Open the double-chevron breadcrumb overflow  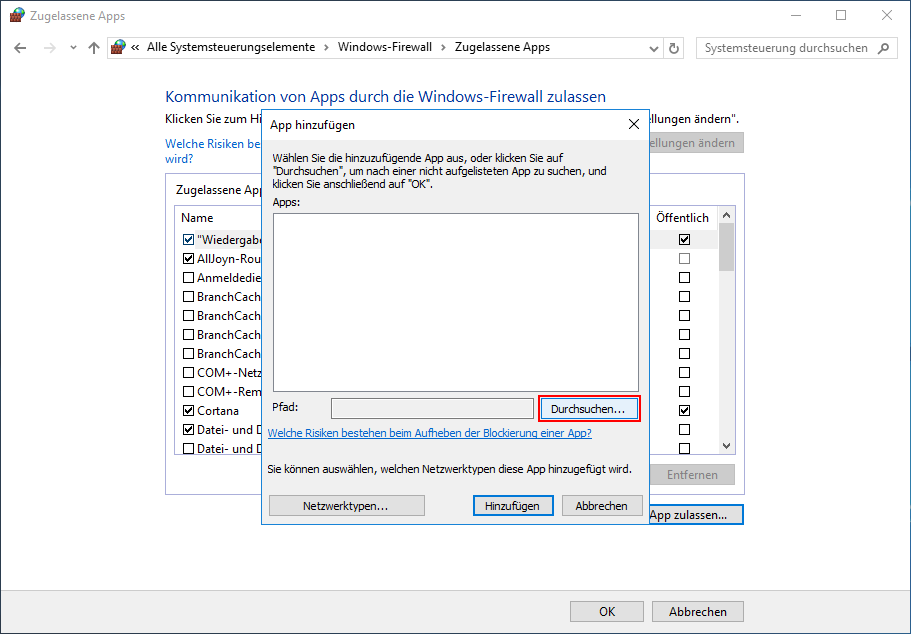[135, 48]
